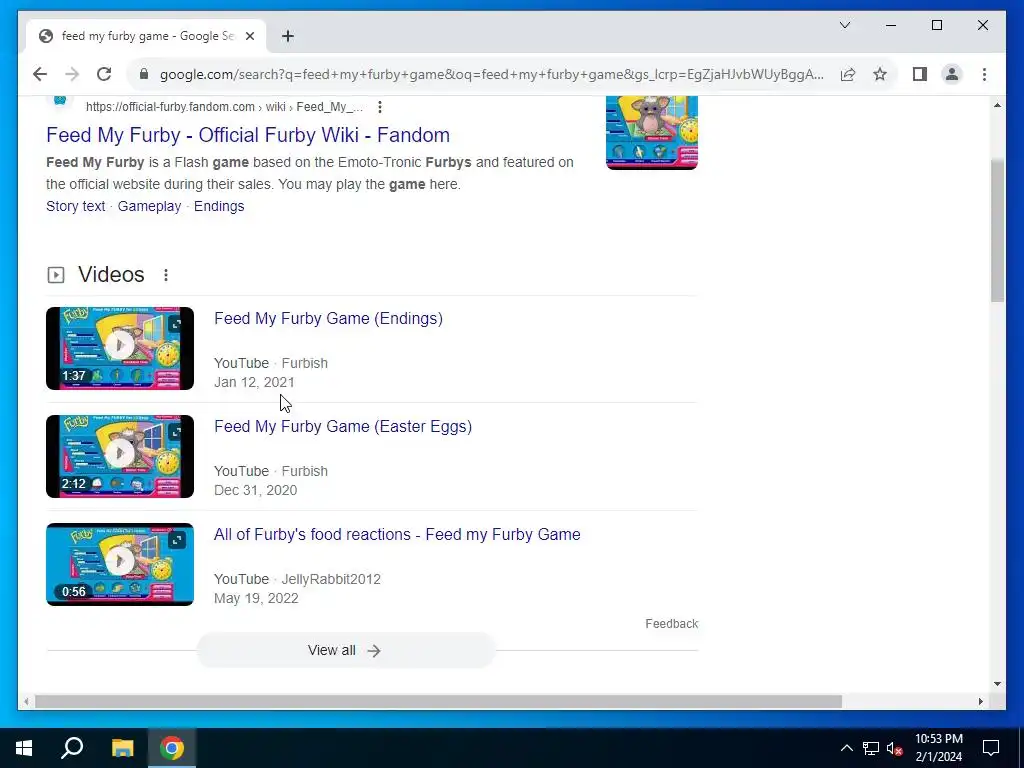Open the Gameplay sitelink
The width and height of the screenshot is (1024, 768).
coord(150,206)
